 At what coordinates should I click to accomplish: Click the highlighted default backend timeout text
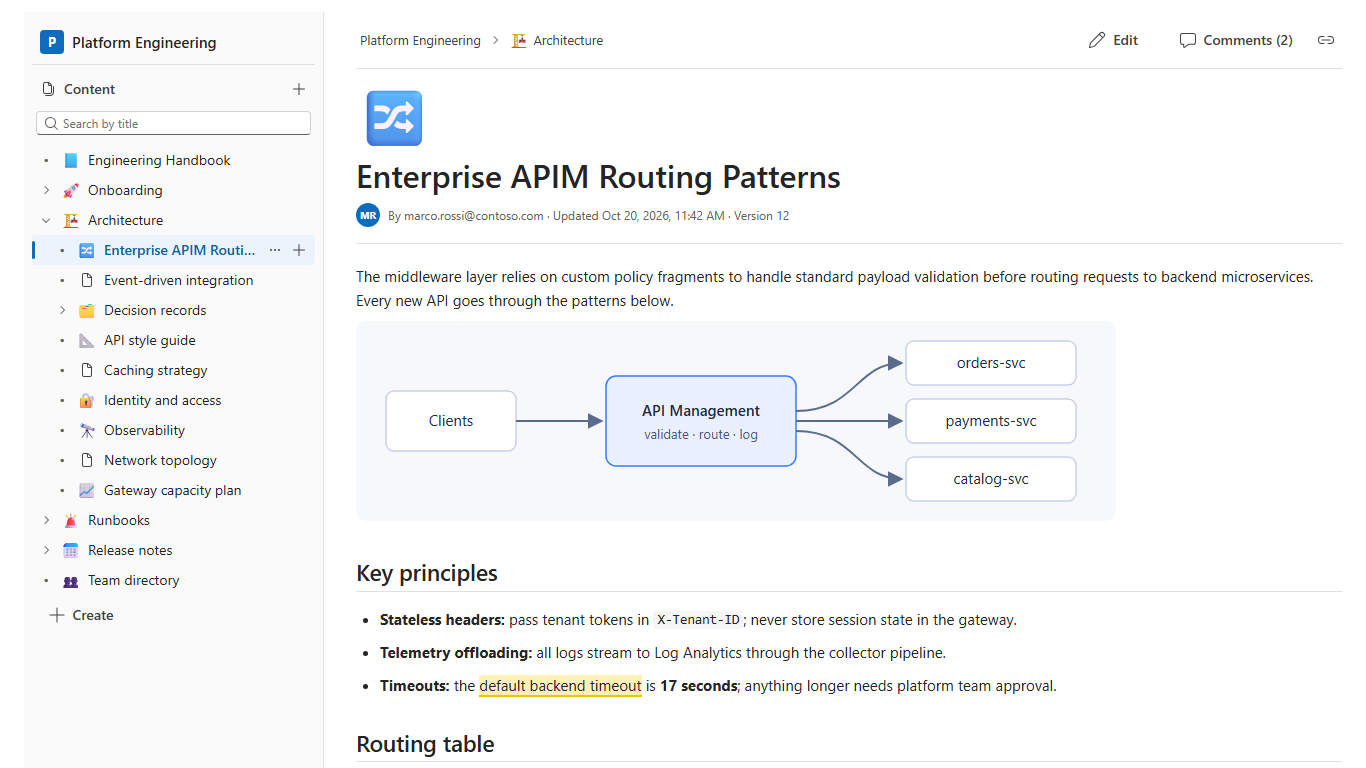tap(560, 686)
